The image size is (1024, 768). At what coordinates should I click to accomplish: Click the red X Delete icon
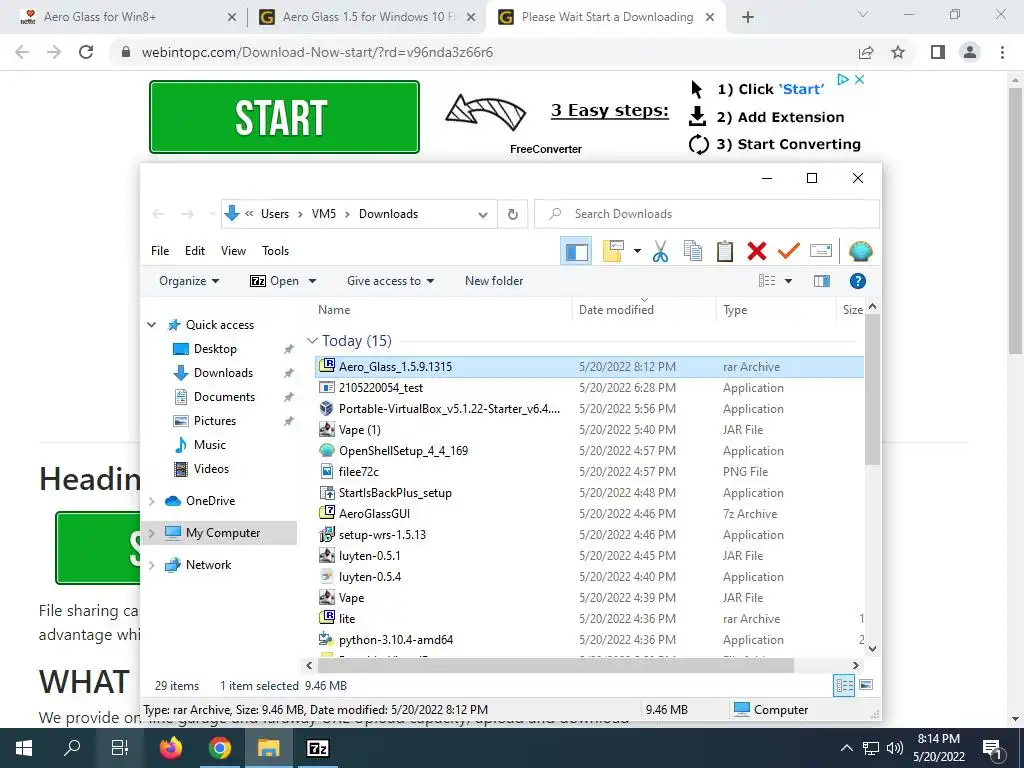tap(756, 251)
